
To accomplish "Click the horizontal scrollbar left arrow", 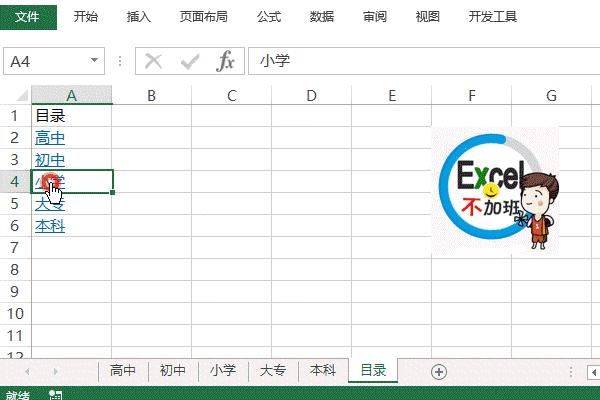I will [593, 372].
